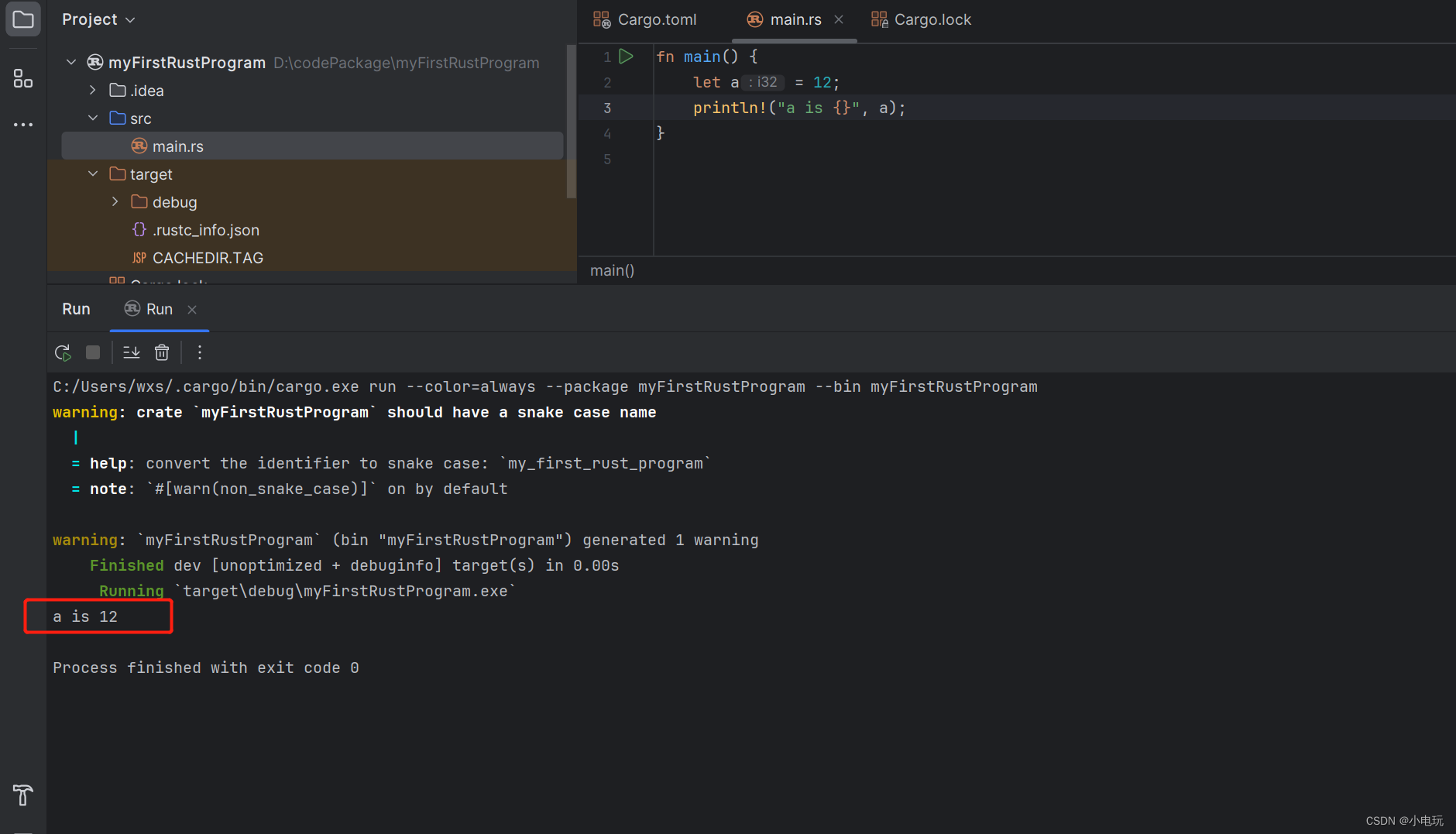Viewport: 1456px width, 834px height.
Task: Click the value 12 in the let statement
Action: pyautogui.click(x=822, y=82)
